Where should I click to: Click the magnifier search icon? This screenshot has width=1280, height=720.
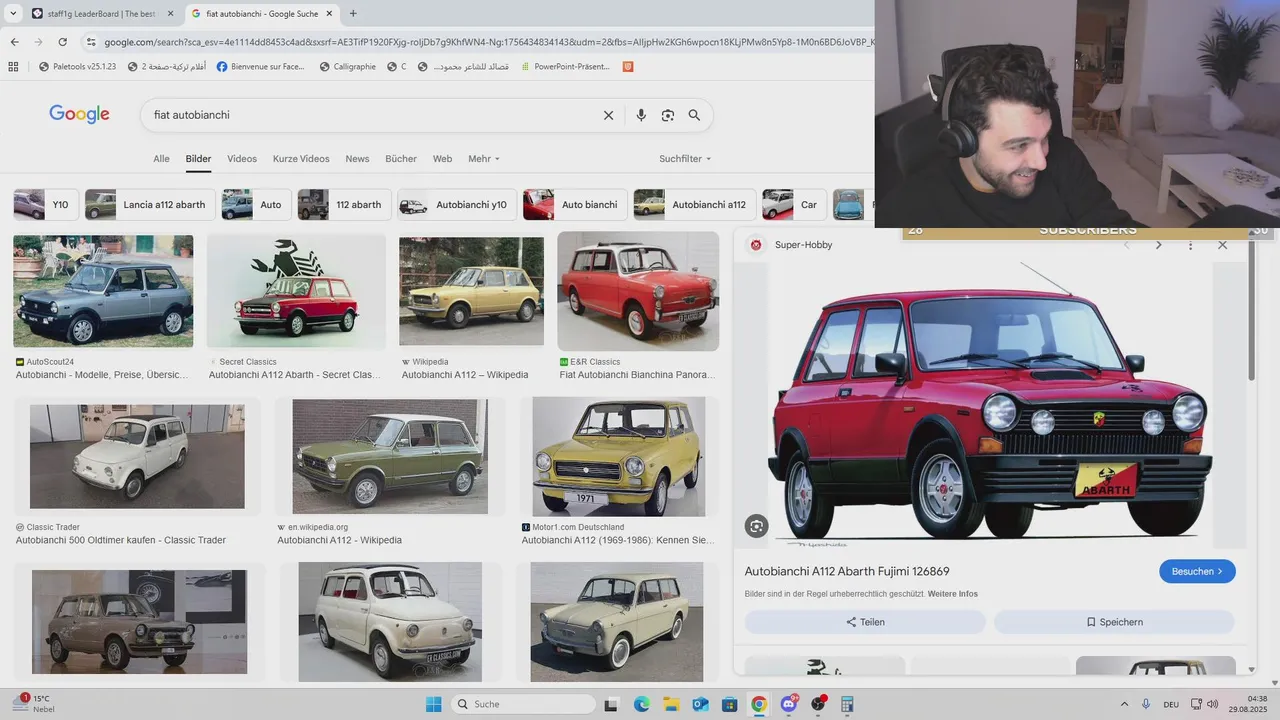coord(694,115)
